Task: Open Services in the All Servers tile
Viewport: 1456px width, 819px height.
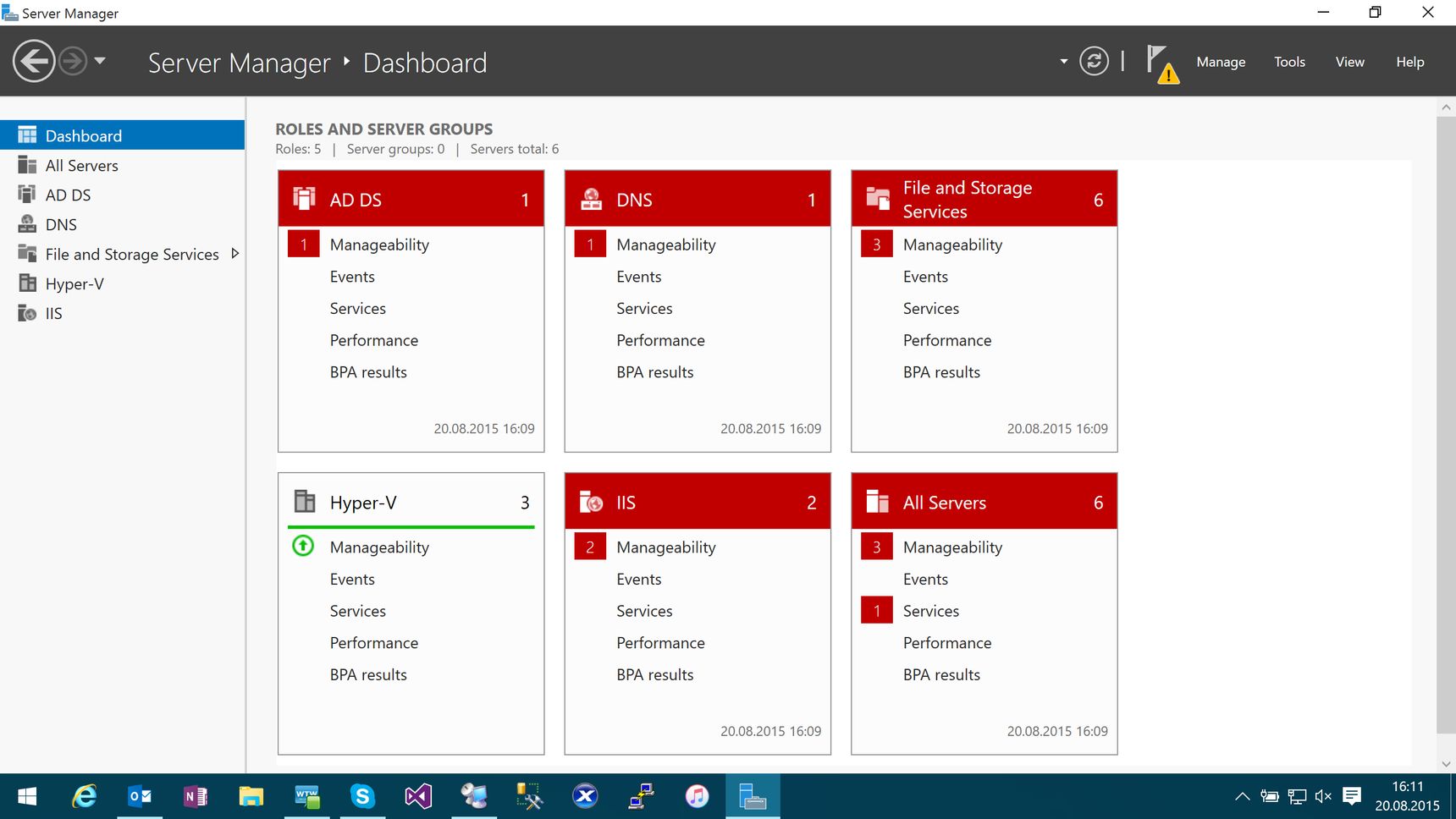Action: [931, 611]
